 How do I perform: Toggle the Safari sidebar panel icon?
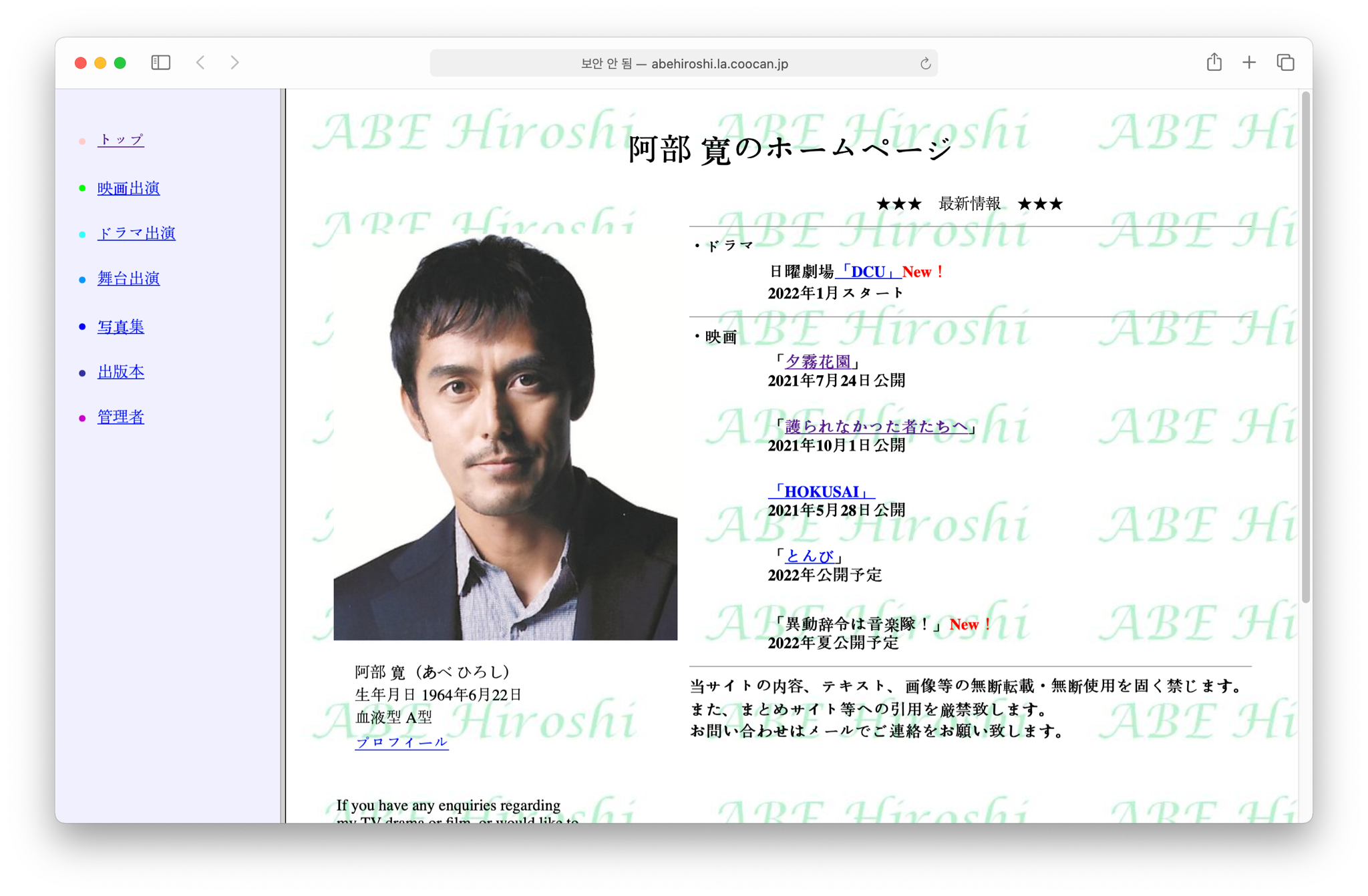coord(160,63)
